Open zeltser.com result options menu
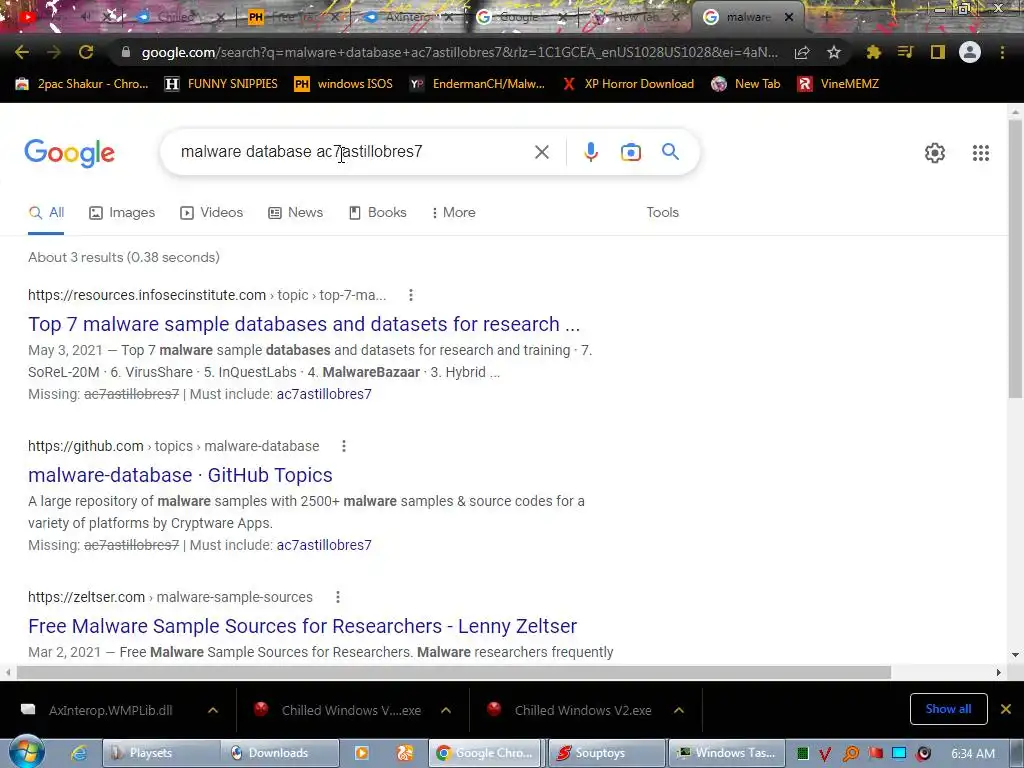 (x=337, y=597)
